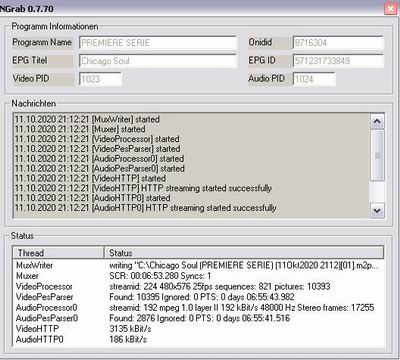Select the '[VideoPesParser] started' message line
400x360 pixels.
(x=97, y=149)
